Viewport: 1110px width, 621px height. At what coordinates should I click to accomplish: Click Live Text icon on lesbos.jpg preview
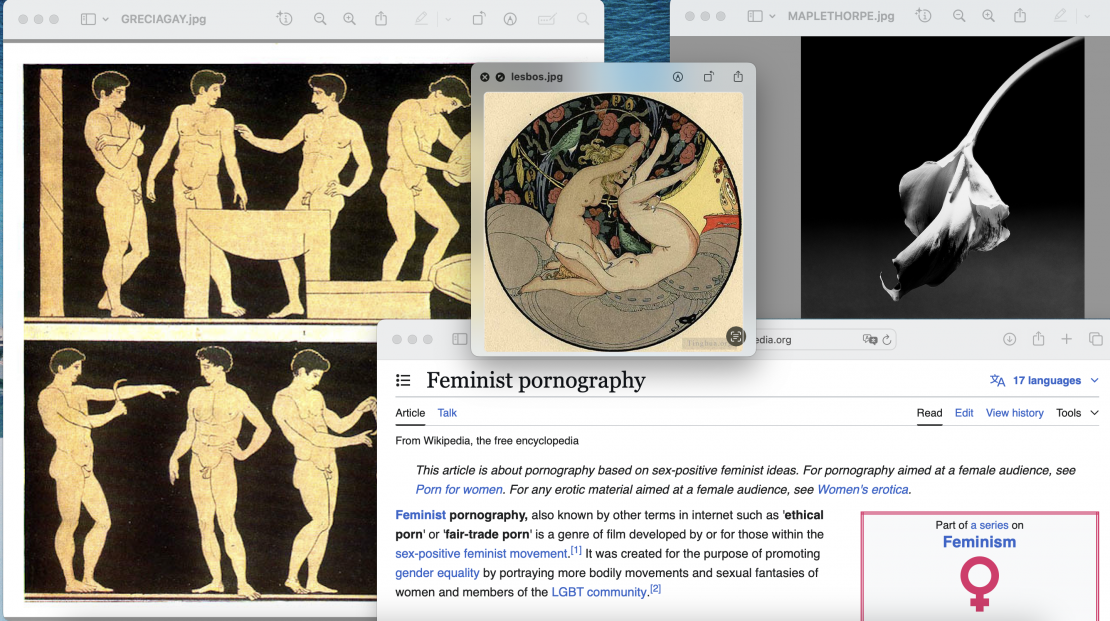pos(736,337)
